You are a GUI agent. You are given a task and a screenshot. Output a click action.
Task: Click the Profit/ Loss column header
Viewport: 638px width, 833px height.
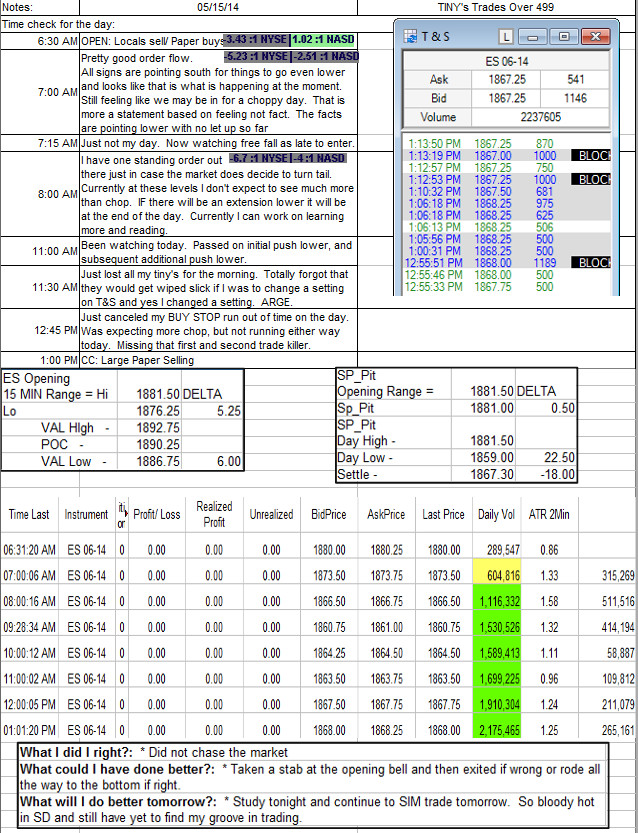157,514
